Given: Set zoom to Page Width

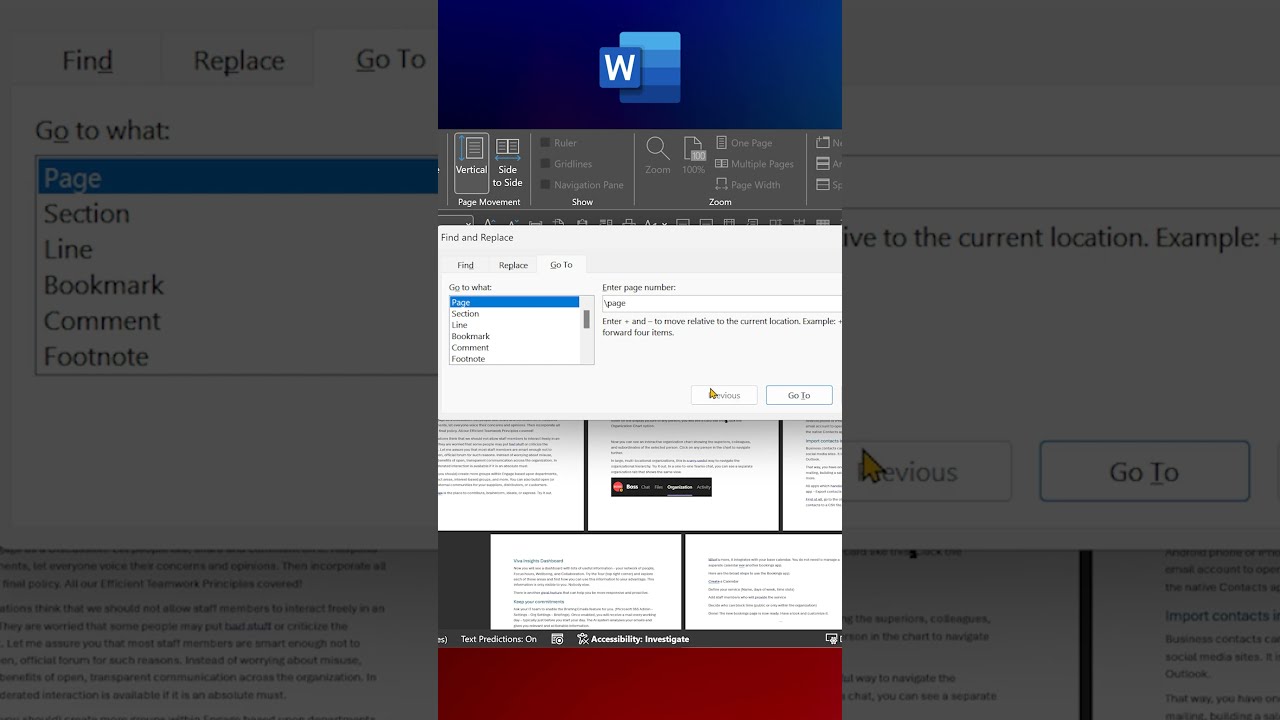Looking at the screenshot, I should click(748, 185).
